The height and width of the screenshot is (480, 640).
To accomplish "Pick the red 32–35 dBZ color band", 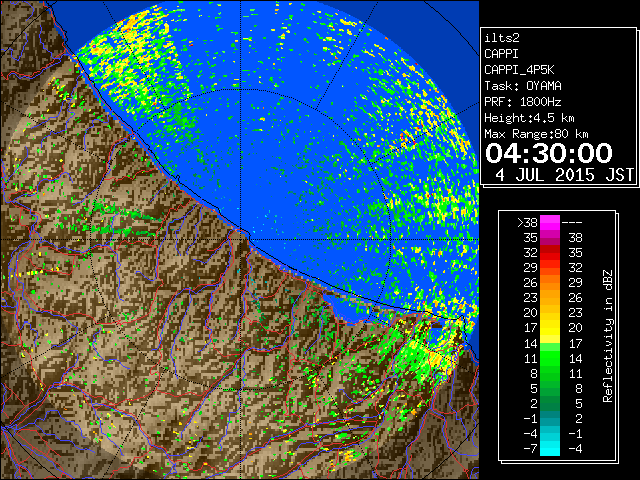I will [550, 252].
